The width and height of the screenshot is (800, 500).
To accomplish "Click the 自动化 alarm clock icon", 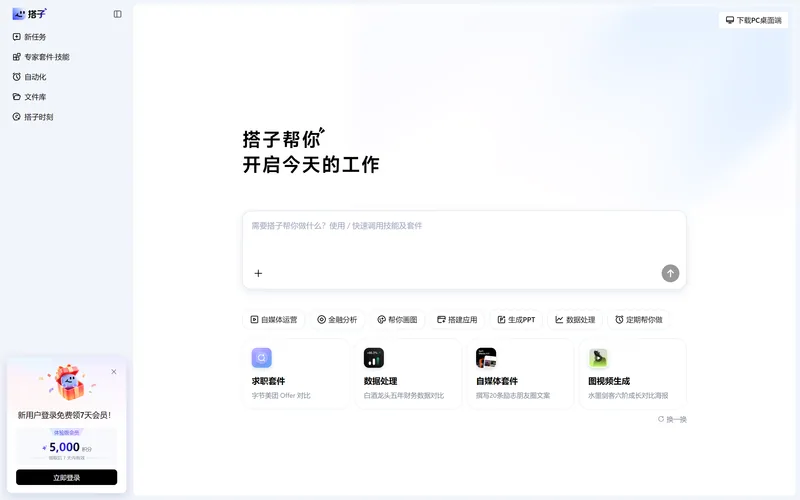I will point(17,77).
